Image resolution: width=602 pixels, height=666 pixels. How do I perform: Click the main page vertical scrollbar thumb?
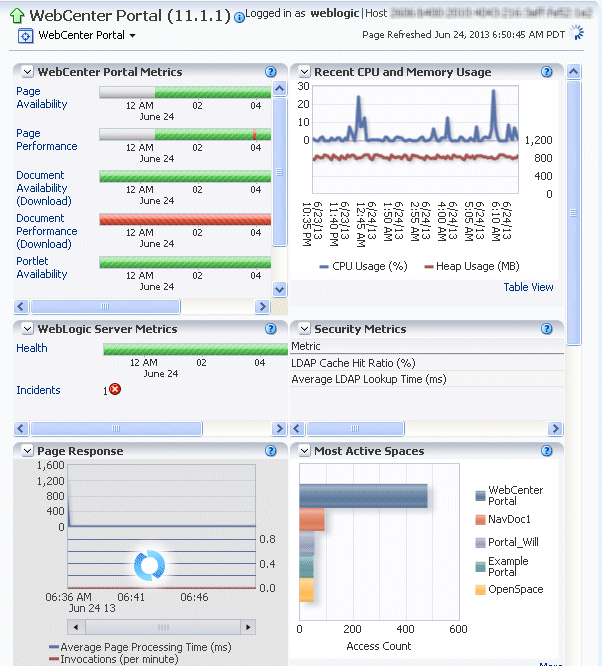(574, 213)
